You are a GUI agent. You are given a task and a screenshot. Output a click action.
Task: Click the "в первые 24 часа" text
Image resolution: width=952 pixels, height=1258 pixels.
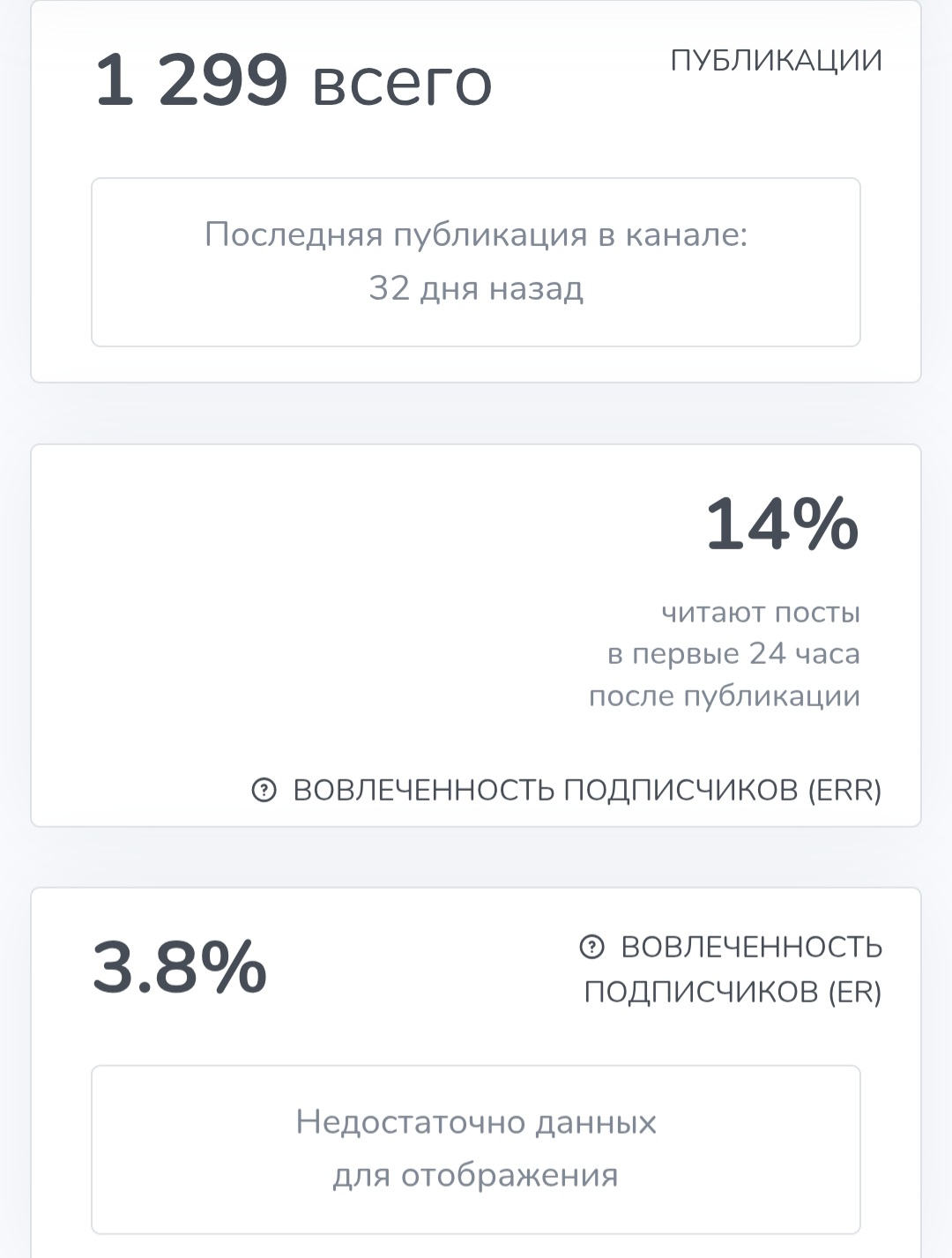[733, 653]
